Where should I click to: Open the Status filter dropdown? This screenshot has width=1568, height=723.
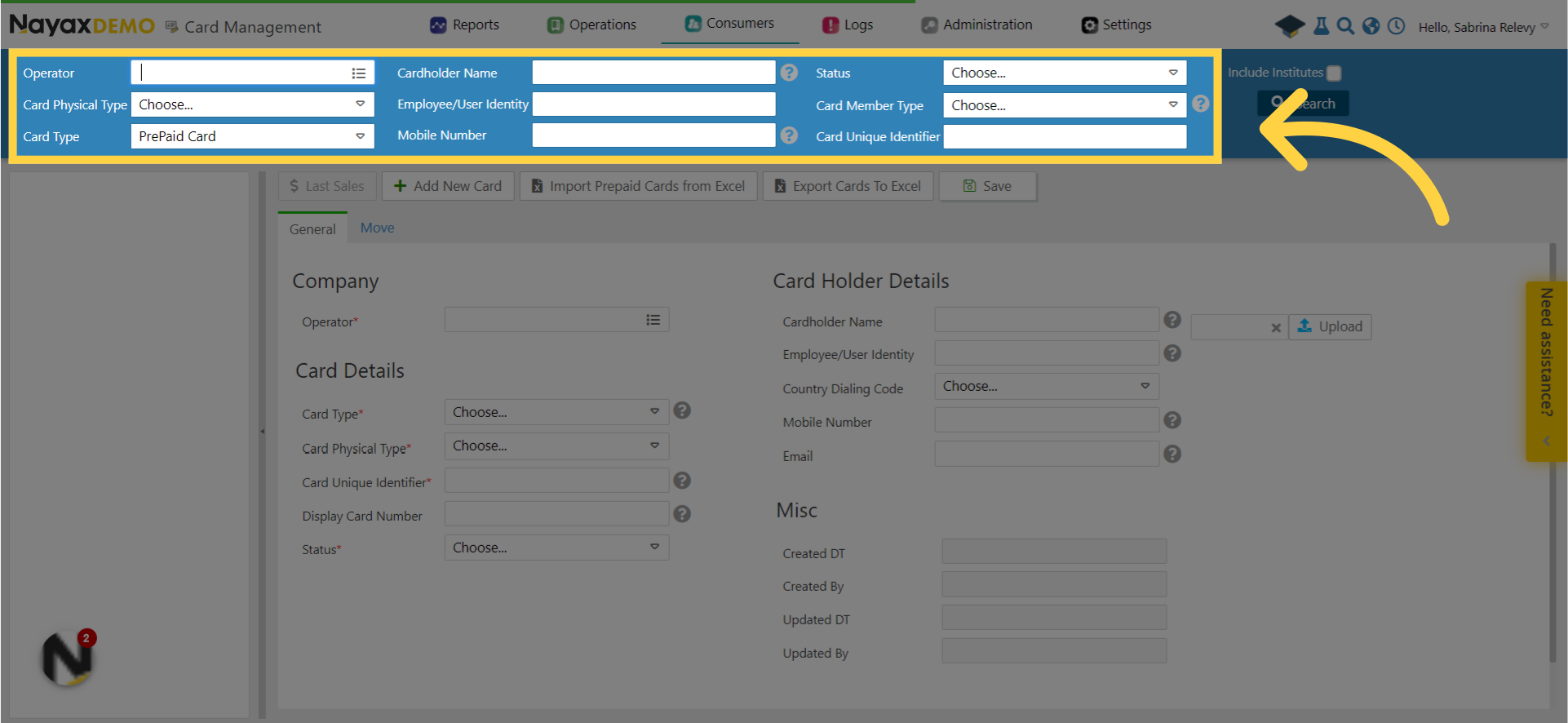click(x=1065, y=73)
